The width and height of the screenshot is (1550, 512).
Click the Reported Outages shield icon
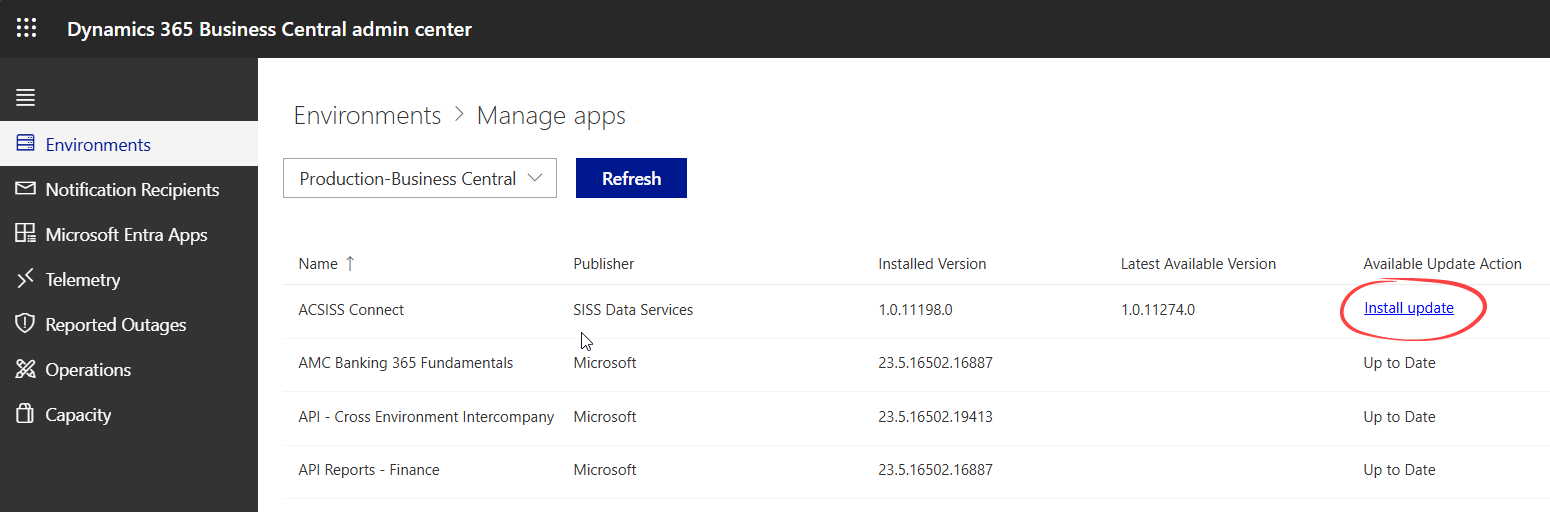(26, 324)
